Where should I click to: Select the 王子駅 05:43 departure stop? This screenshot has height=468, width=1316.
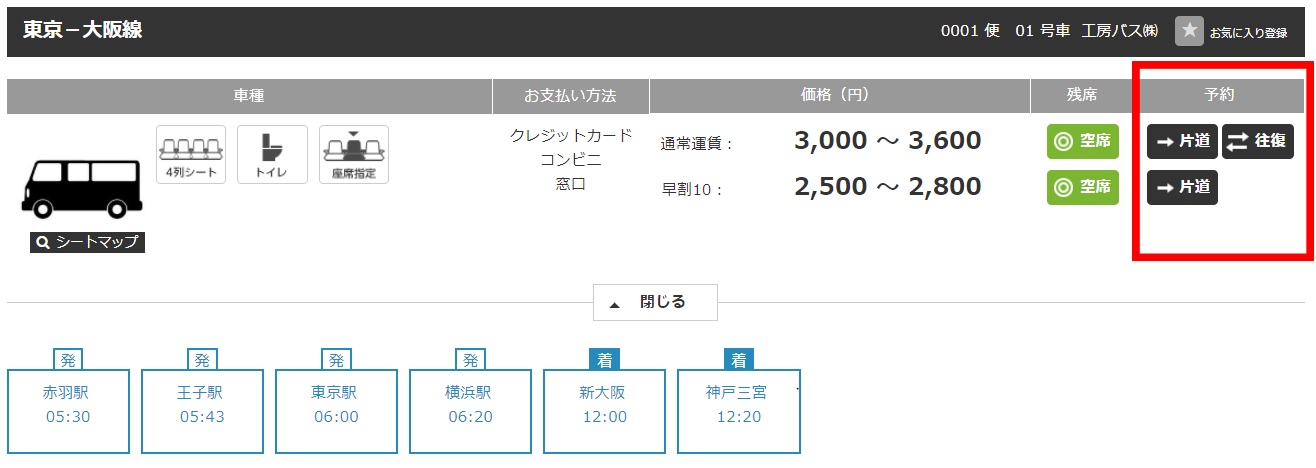pyautogui.click(x=202, y=404)
